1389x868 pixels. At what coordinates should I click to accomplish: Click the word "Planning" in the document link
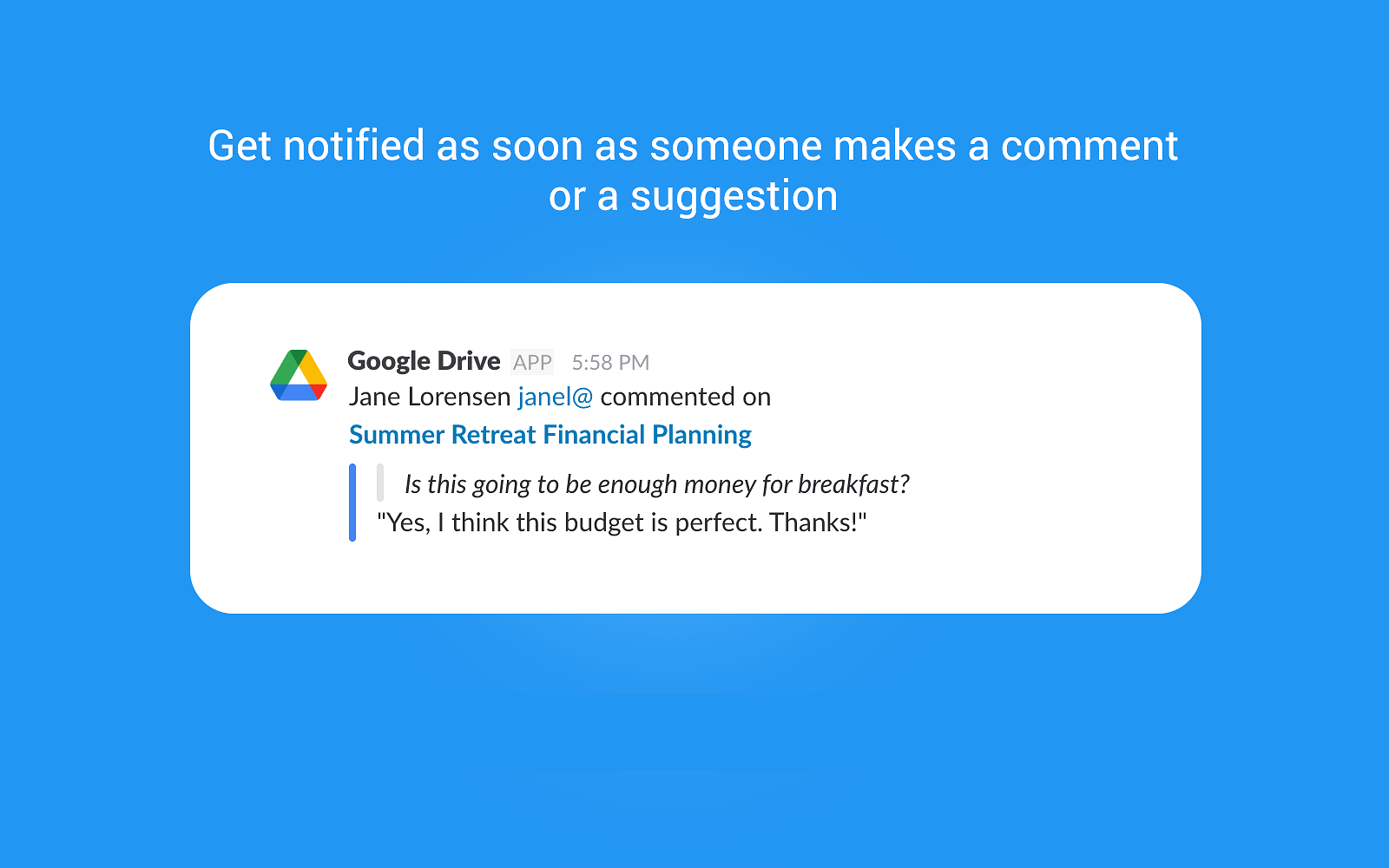701,435
